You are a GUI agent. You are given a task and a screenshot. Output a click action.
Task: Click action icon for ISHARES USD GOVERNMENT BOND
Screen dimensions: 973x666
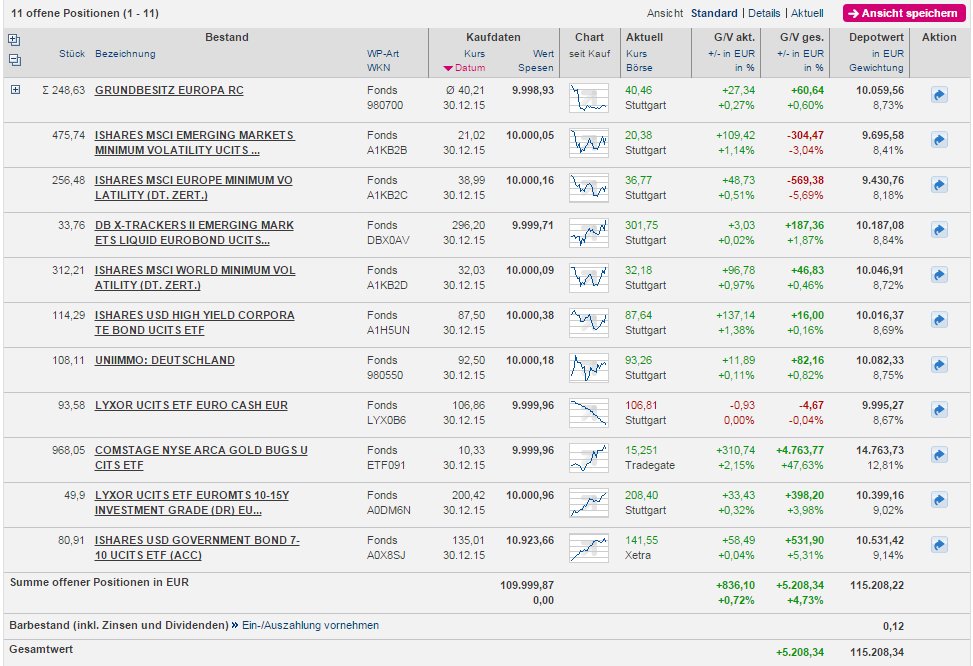coord(939,545)
